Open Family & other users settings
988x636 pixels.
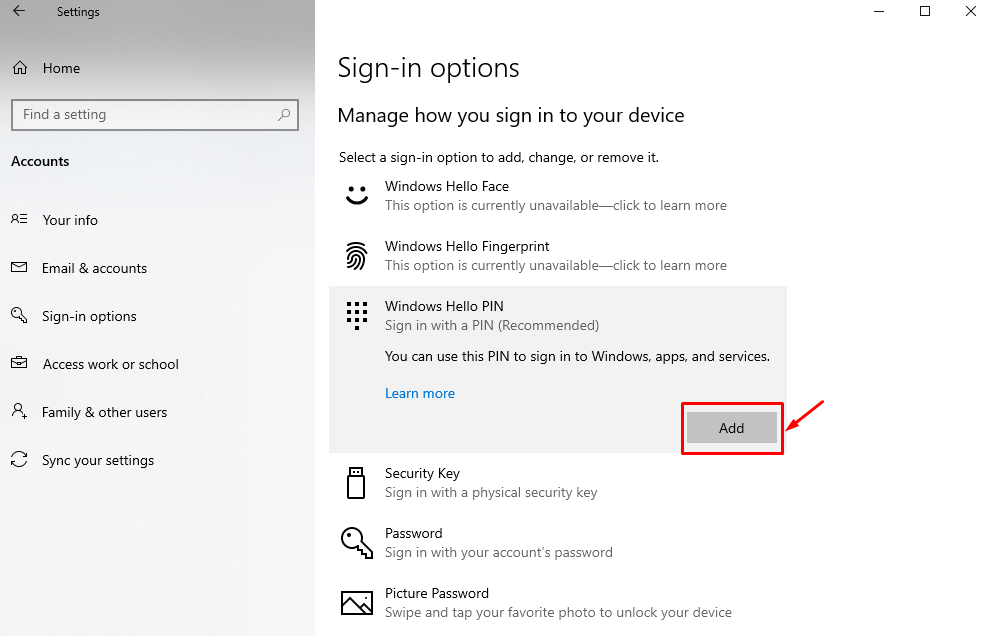[x=103, y=412]
